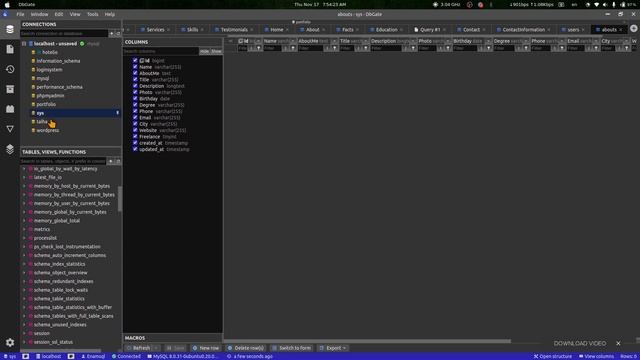Close the Query #1 tab
640x360 pixels.
444,30
